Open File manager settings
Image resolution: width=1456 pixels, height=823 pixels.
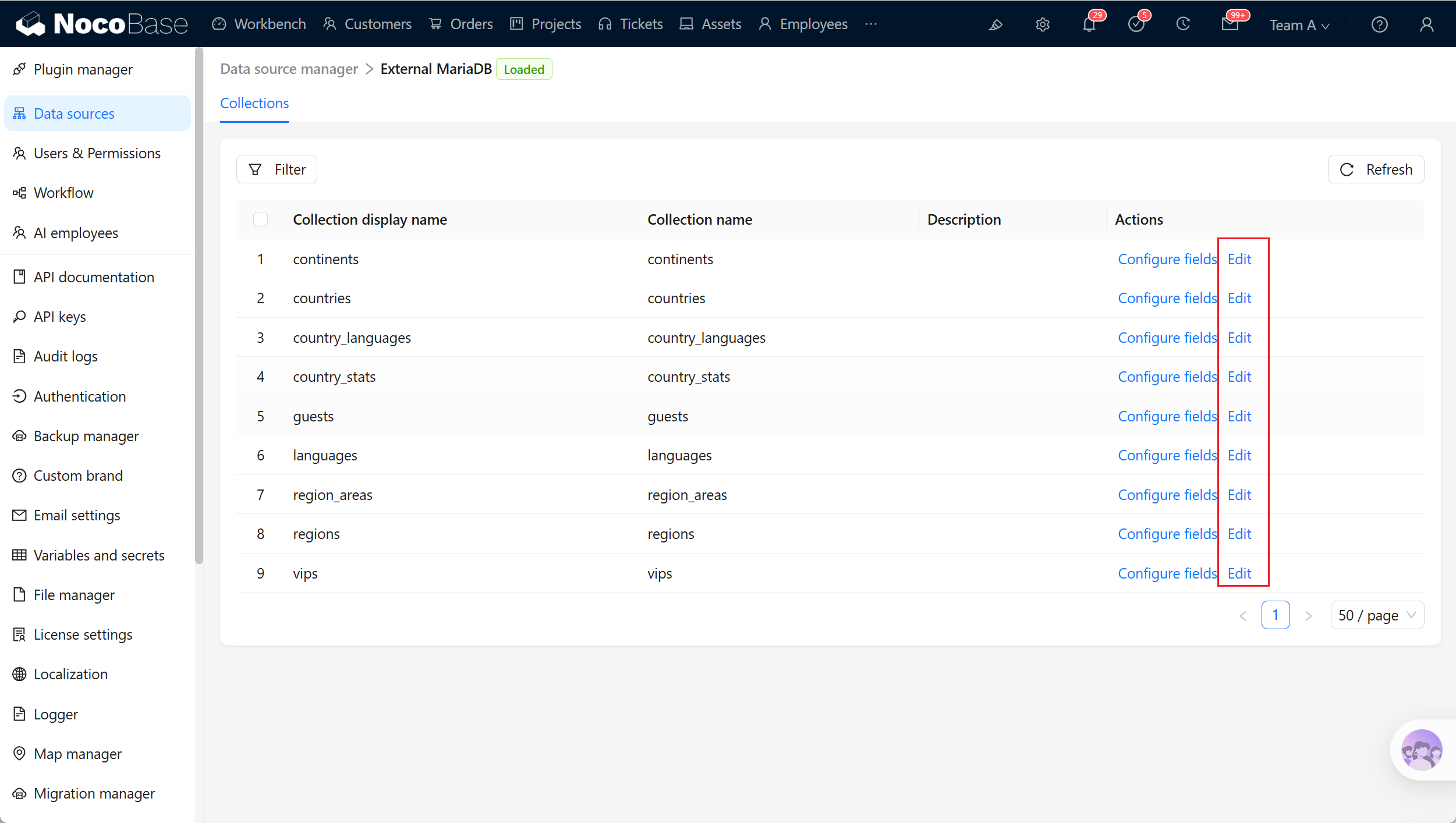pyautogui.click(x=97, y=595)
